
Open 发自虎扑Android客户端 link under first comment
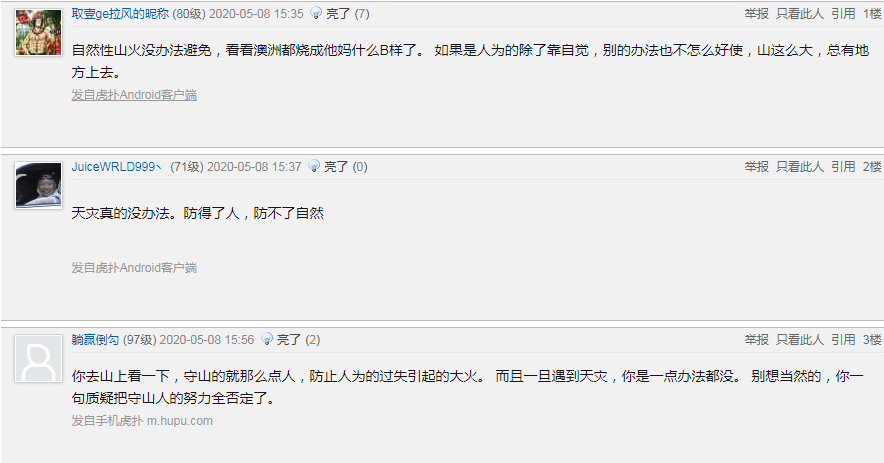(134, 95)
